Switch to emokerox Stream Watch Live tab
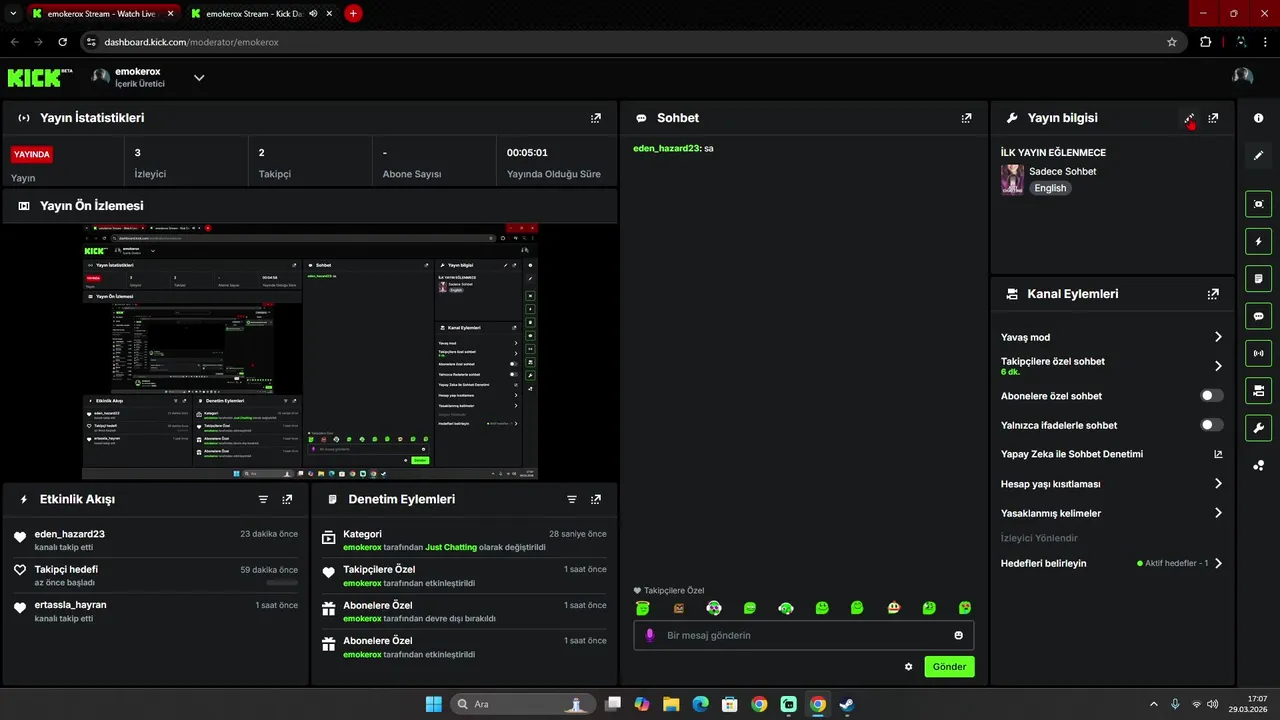Screen dimensions: 1280x720 point(104,14)
